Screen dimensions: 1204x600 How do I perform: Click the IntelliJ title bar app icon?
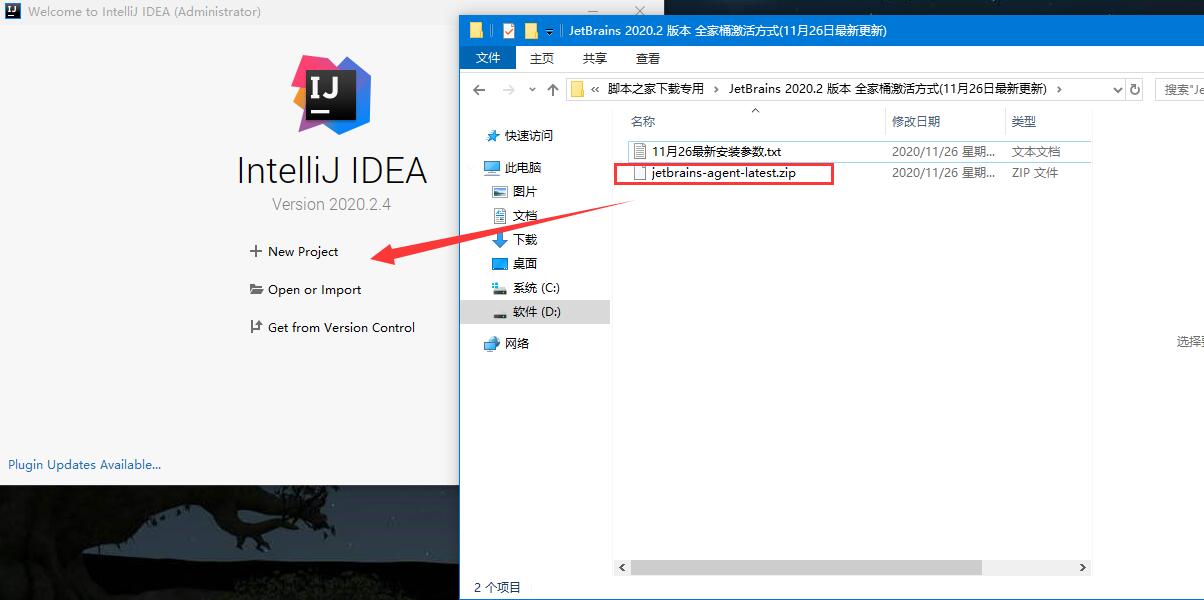tap(12, 12)
